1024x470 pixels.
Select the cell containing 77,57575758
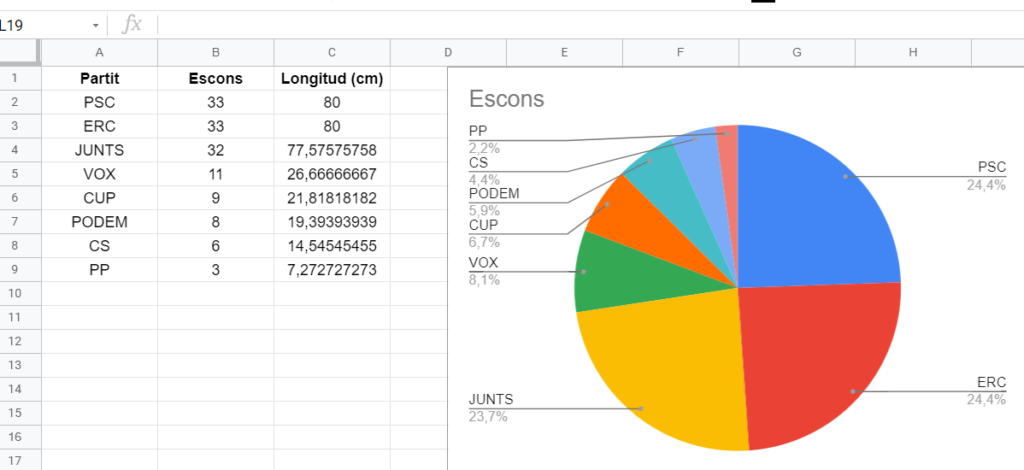pyautogui.click(x=332, y=150)
